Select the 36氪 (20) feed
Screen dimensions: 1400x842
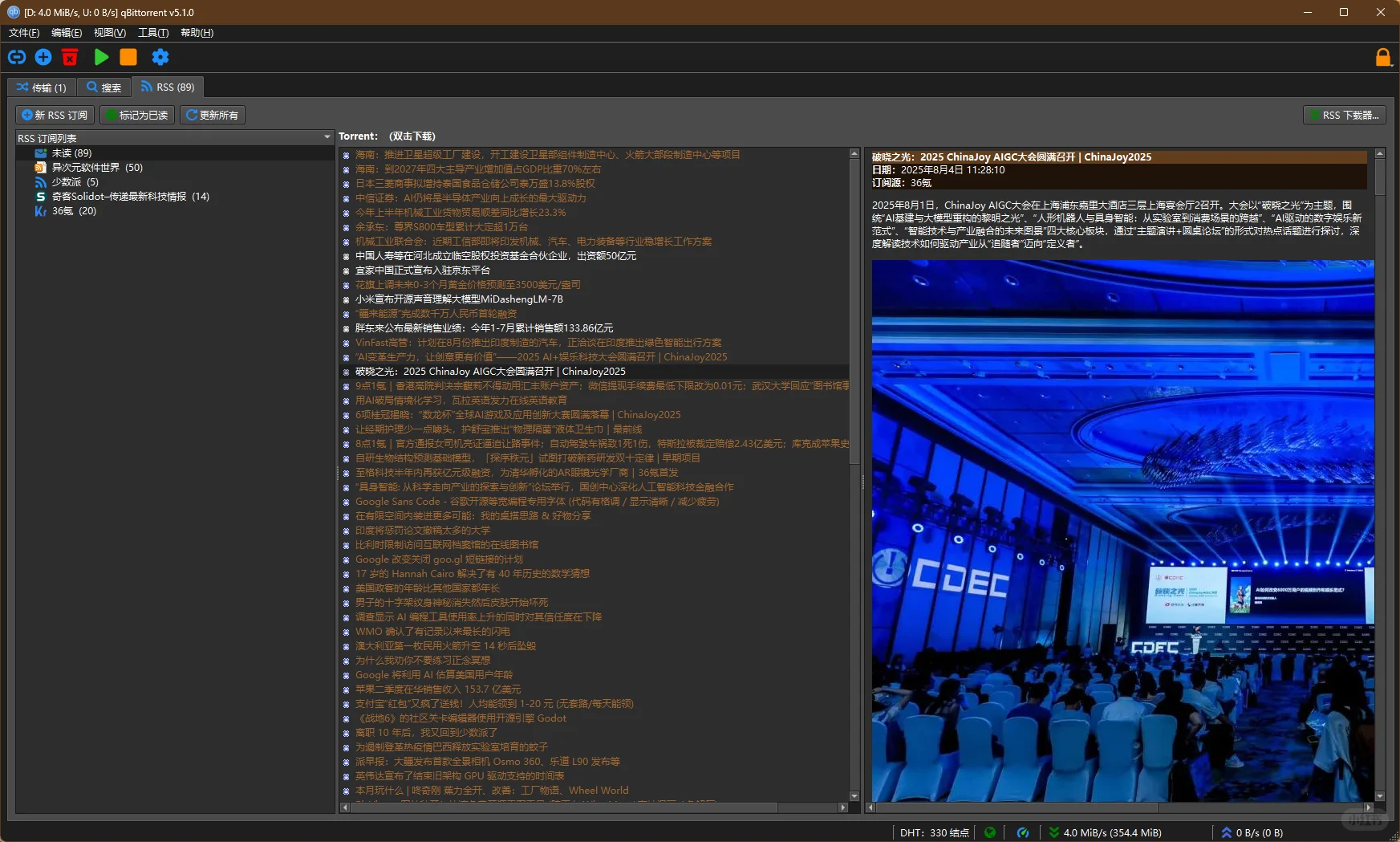tap(175, 211)
